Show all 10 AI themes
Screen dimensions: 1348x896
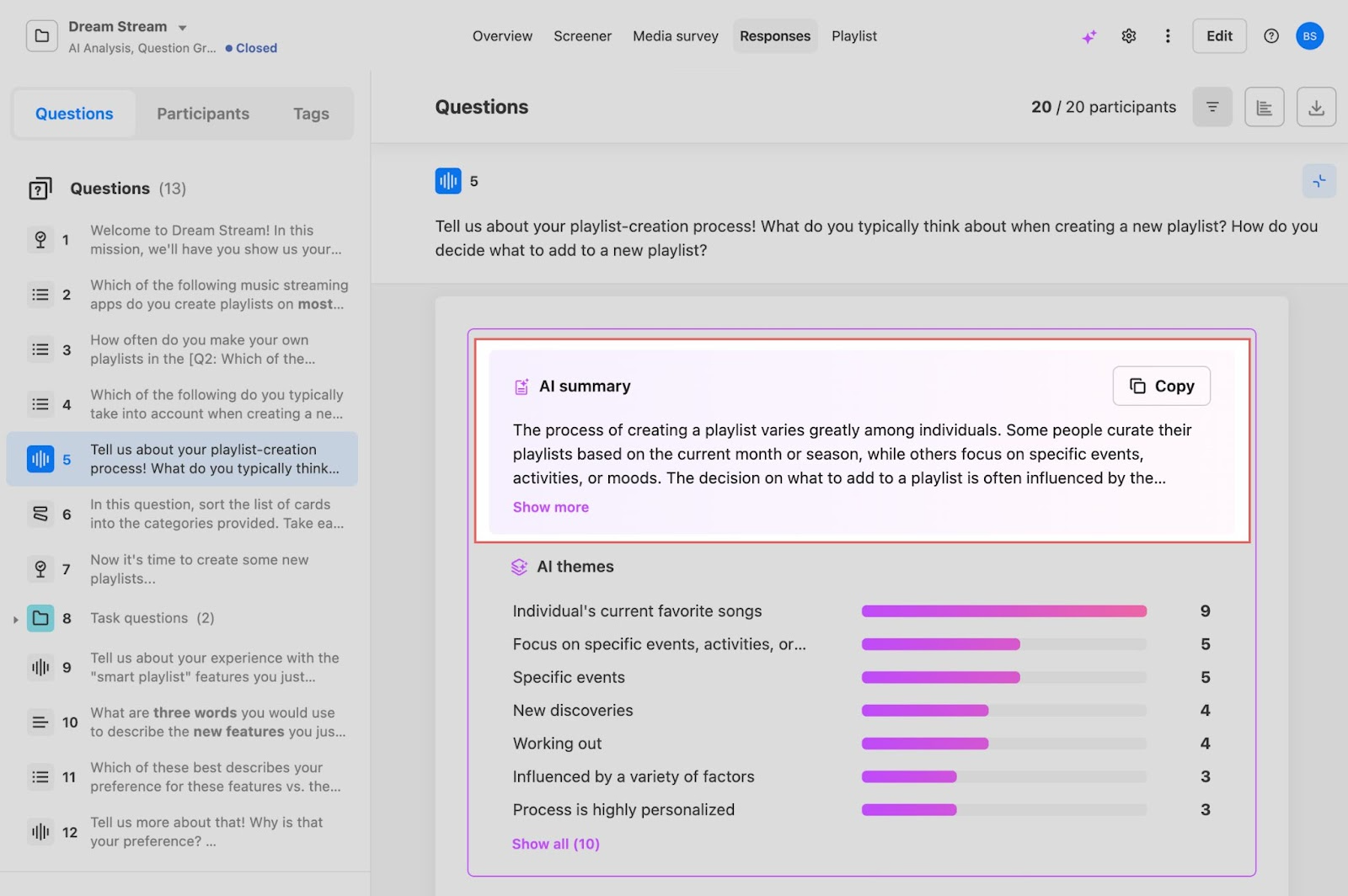(x=556, y=844)
